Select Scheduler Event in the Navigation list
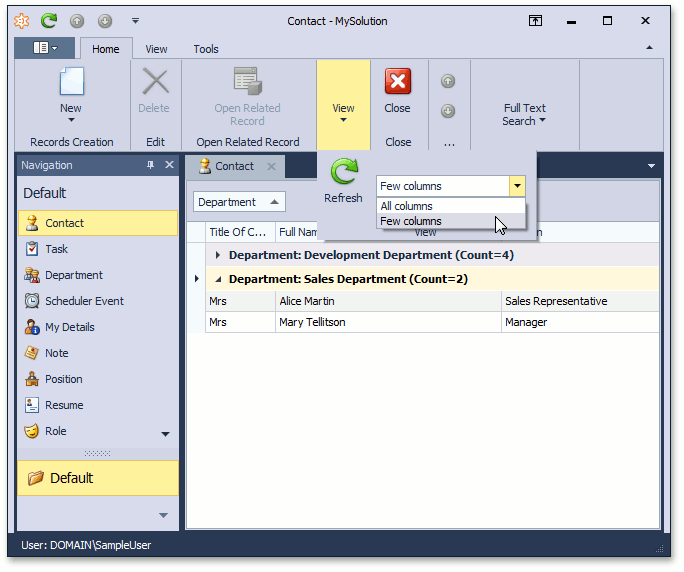 tap(98, 301)
